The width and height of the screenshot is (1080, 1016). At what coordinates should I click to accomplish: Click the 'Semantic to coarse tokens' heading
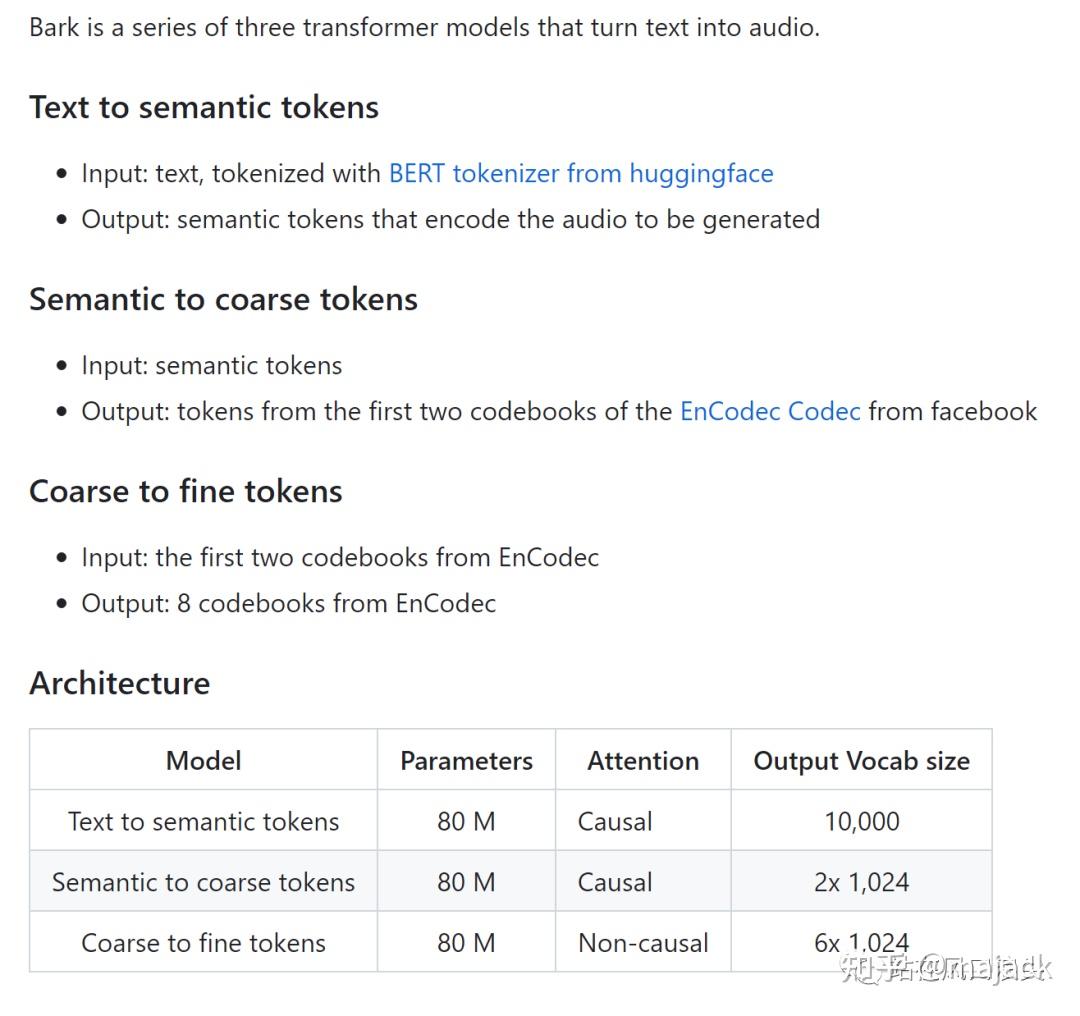223,299
